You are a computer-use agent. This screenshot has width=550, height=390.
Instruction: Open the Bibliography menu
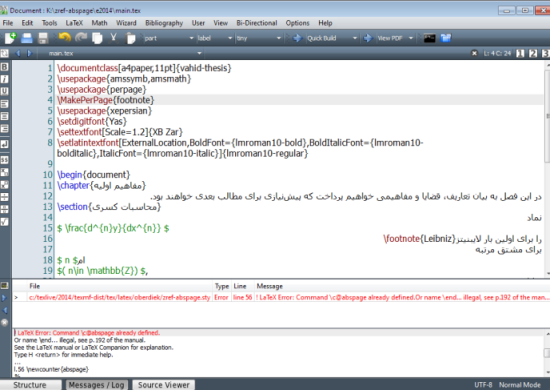(164, 23)
